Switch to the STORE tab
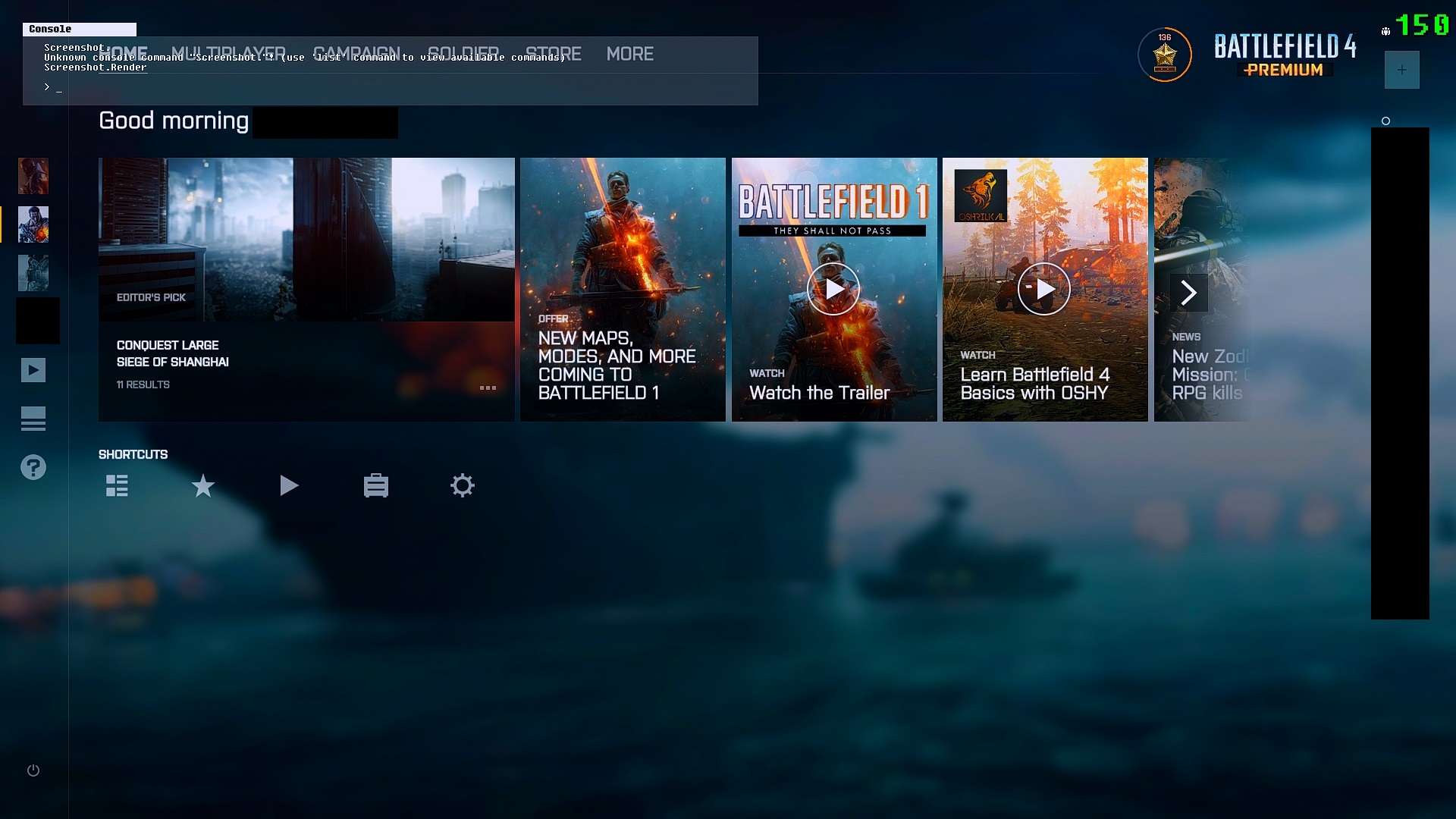1456x819 pixels. (554, 54)
